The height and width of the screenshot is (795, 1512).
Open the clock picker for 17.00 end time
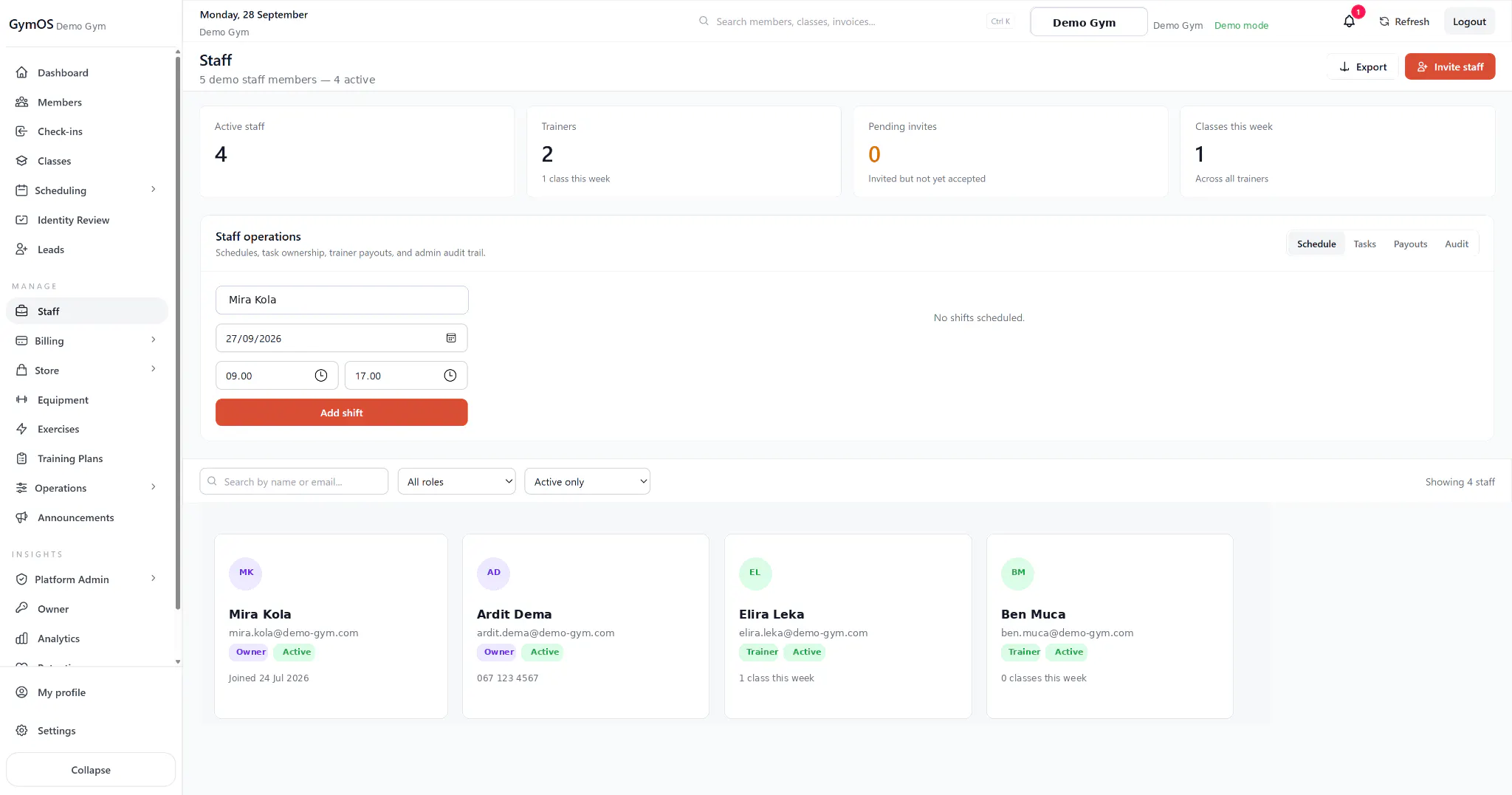[450, 375]
